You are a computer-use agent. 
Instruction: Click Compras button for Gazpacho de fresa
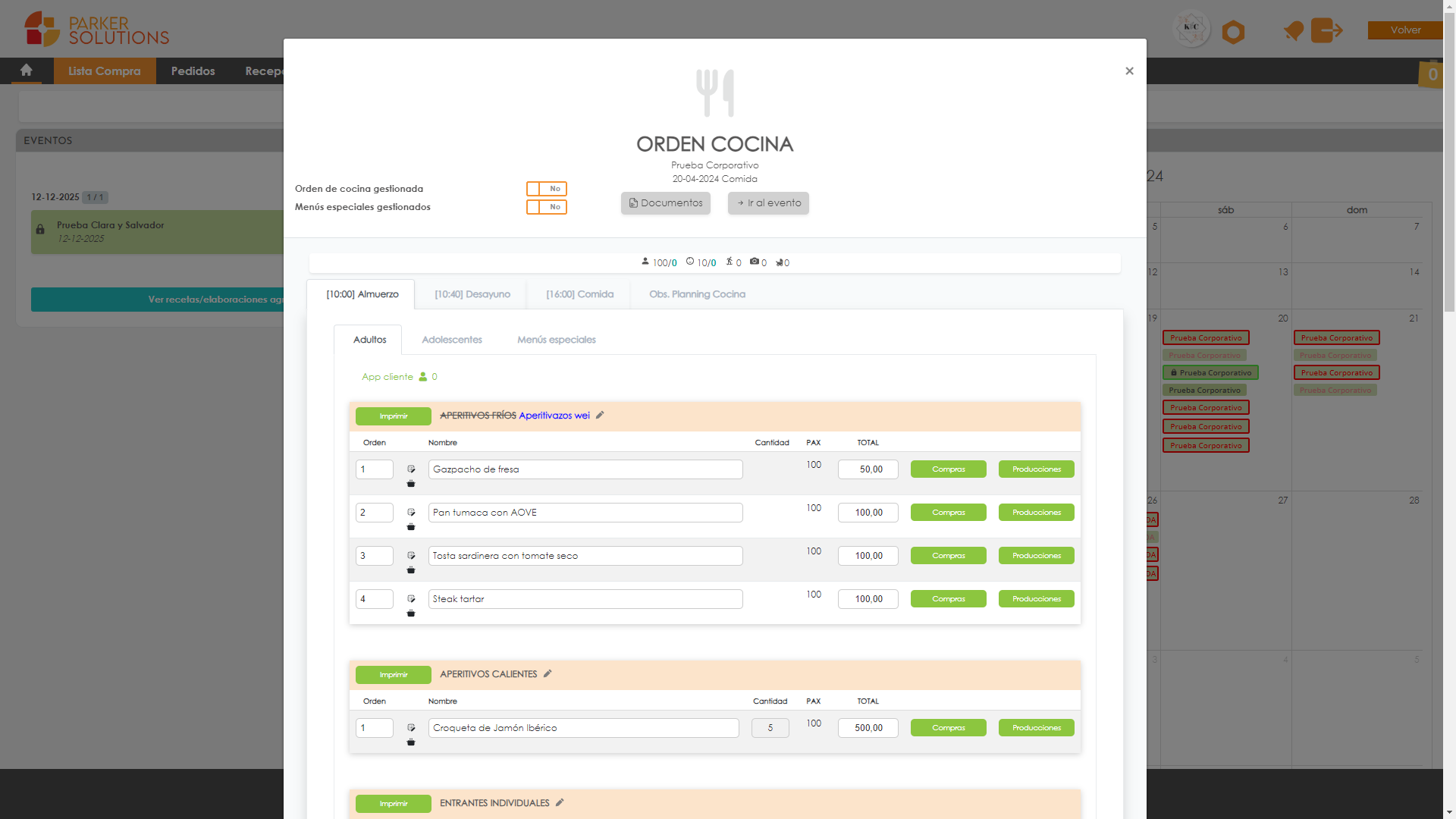coord(948,469)
